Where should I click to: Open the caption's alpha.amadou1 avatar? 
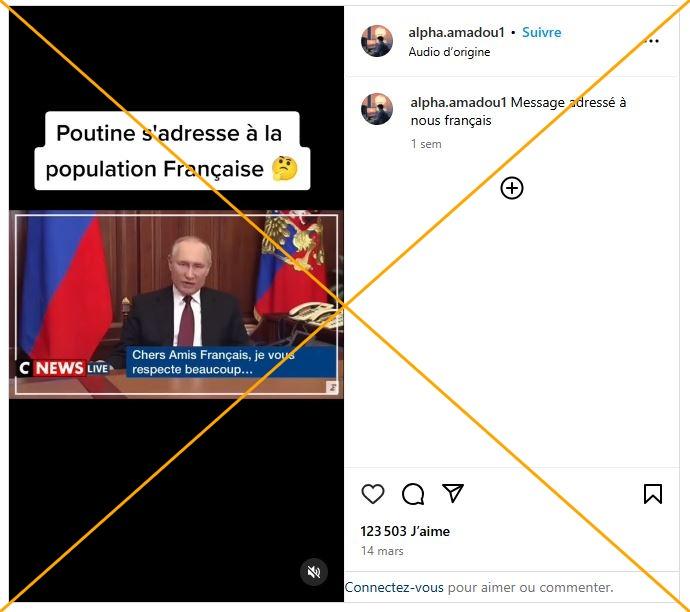click(377, 109)
